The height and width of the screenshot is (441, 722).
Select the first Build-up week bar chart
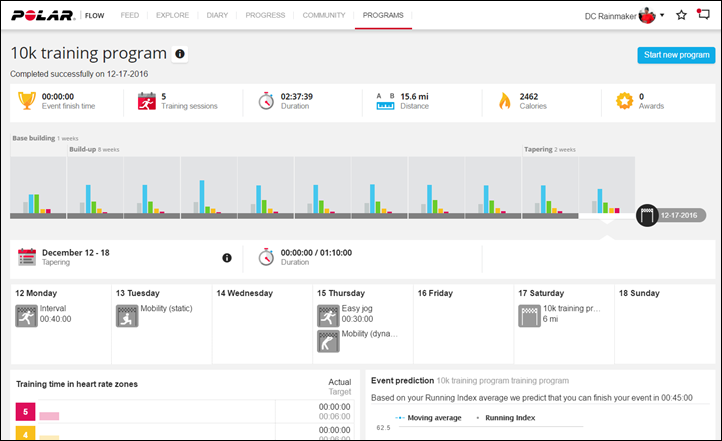tap(95, 187)
